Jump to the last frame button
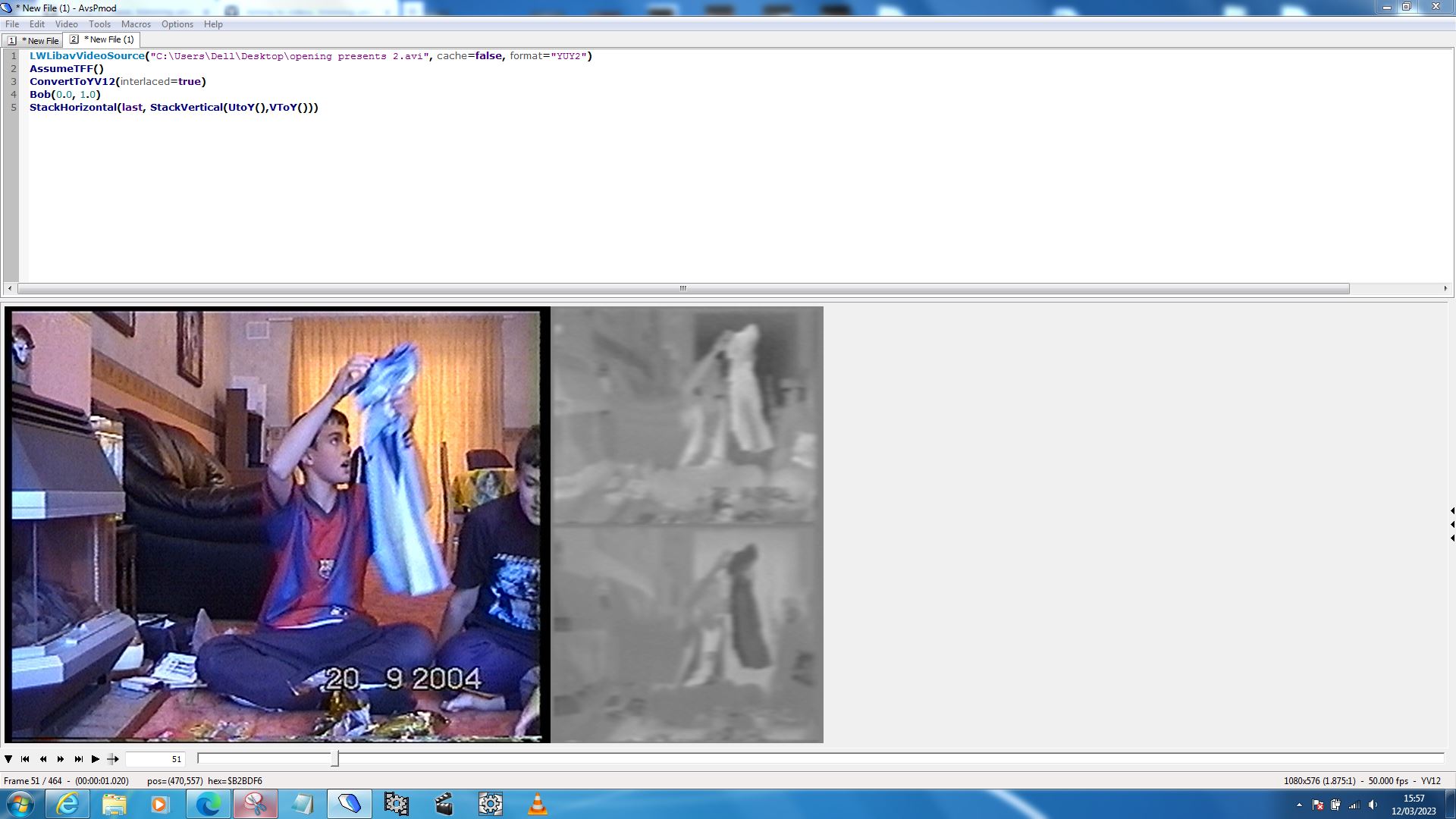Screen dimensions: 1456x819 click(x=78, y=759)
